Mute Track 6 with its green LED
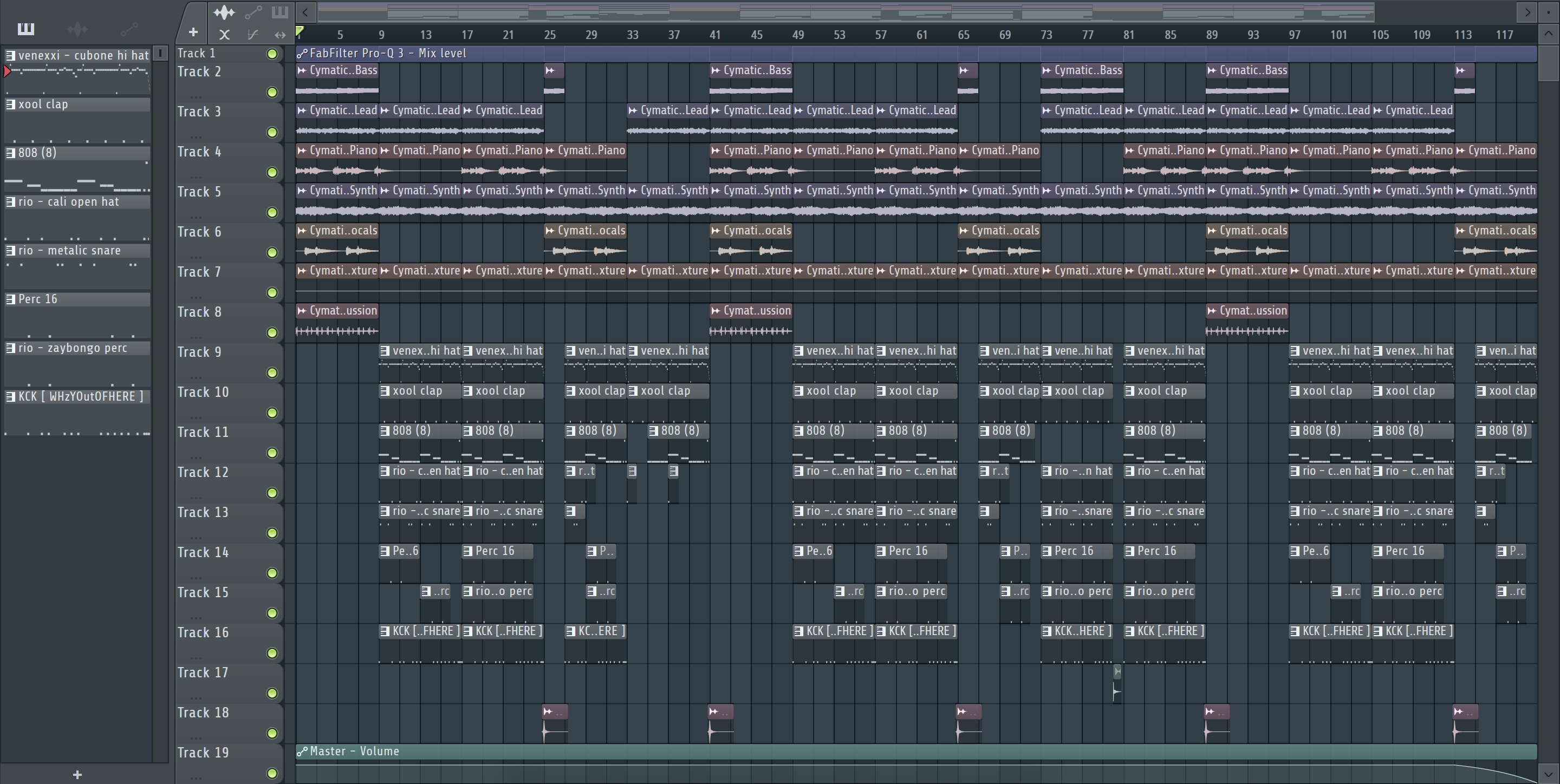This screenshot has width=1560, height=784. click(x=272, y=252)
